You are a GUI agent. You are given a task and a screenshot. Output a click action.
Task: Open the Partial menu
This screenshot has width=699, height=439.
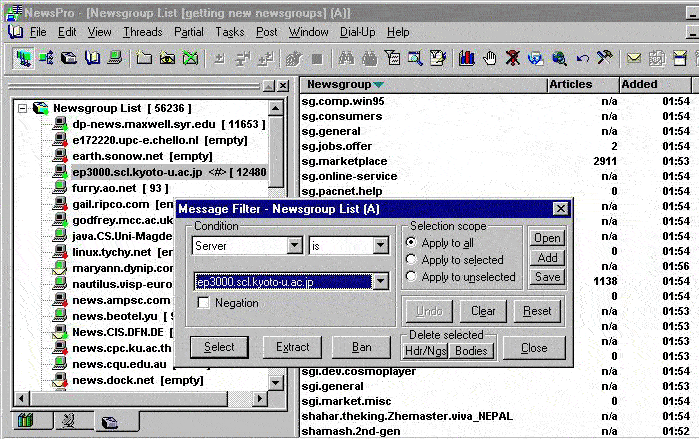[x=189, y=32]
